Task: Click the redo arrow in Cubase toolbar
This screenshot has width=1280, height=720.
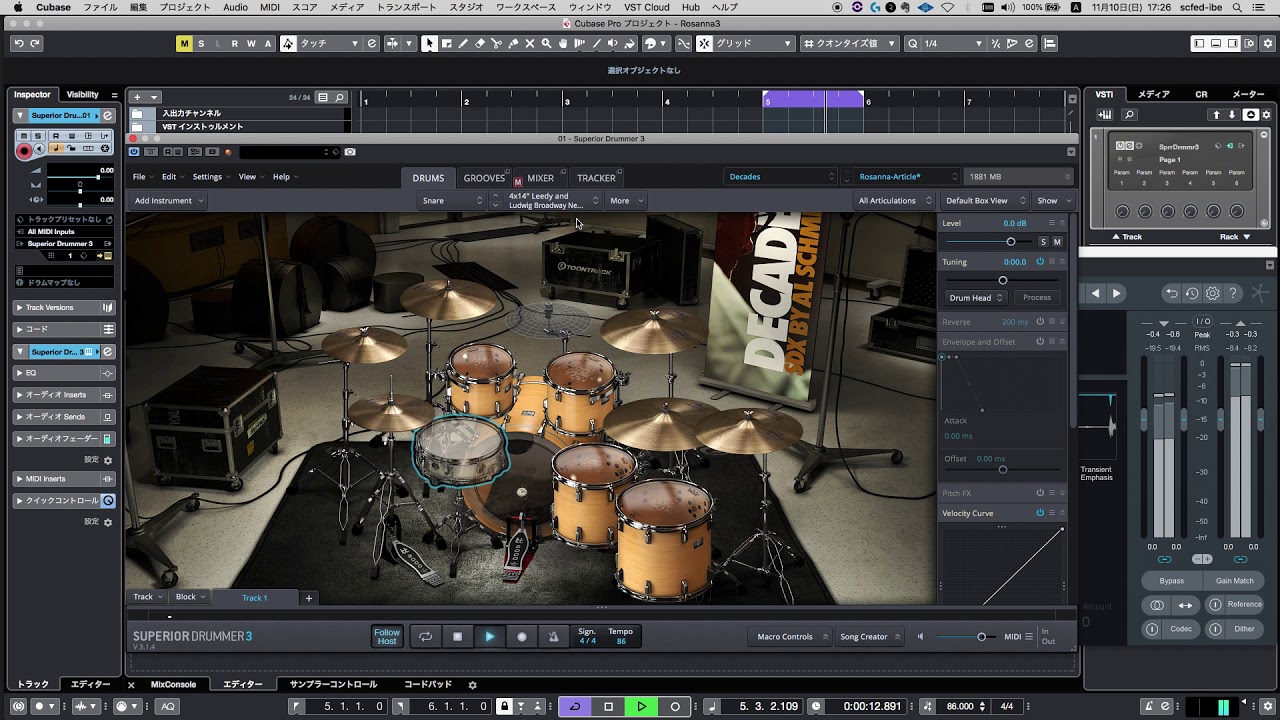Action: [x=35, y=43]
